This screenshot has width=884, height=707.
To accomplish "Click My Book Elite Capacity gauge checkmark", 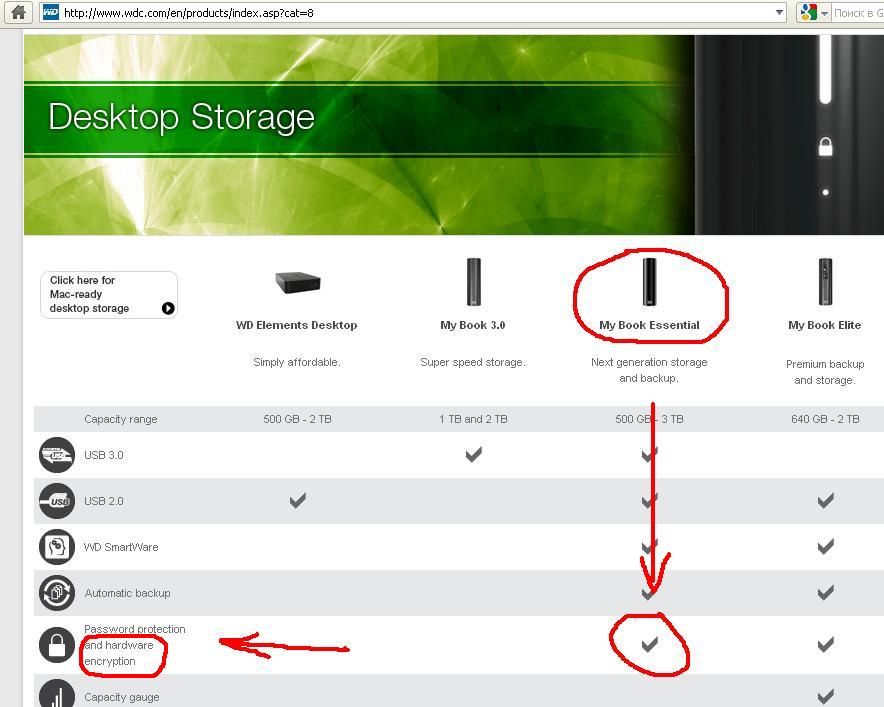I will [x=825, y=696].
